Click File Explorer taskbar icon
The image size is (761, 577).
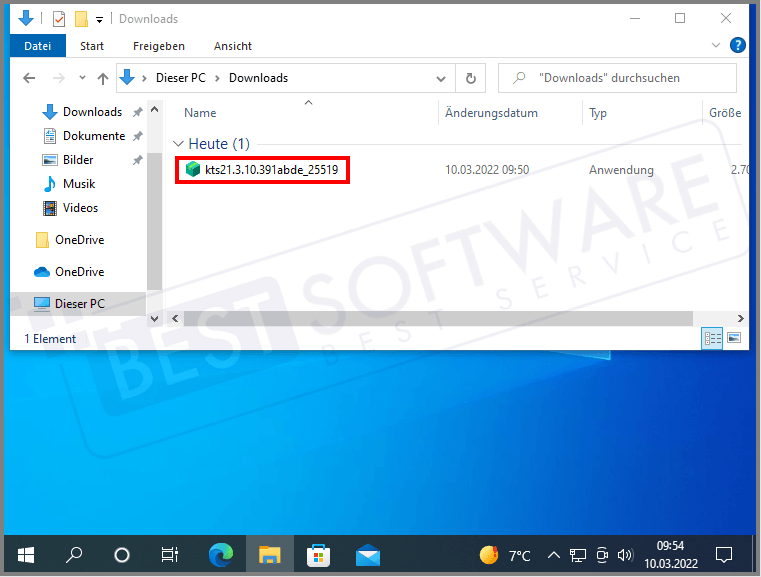tap(269, 555)
